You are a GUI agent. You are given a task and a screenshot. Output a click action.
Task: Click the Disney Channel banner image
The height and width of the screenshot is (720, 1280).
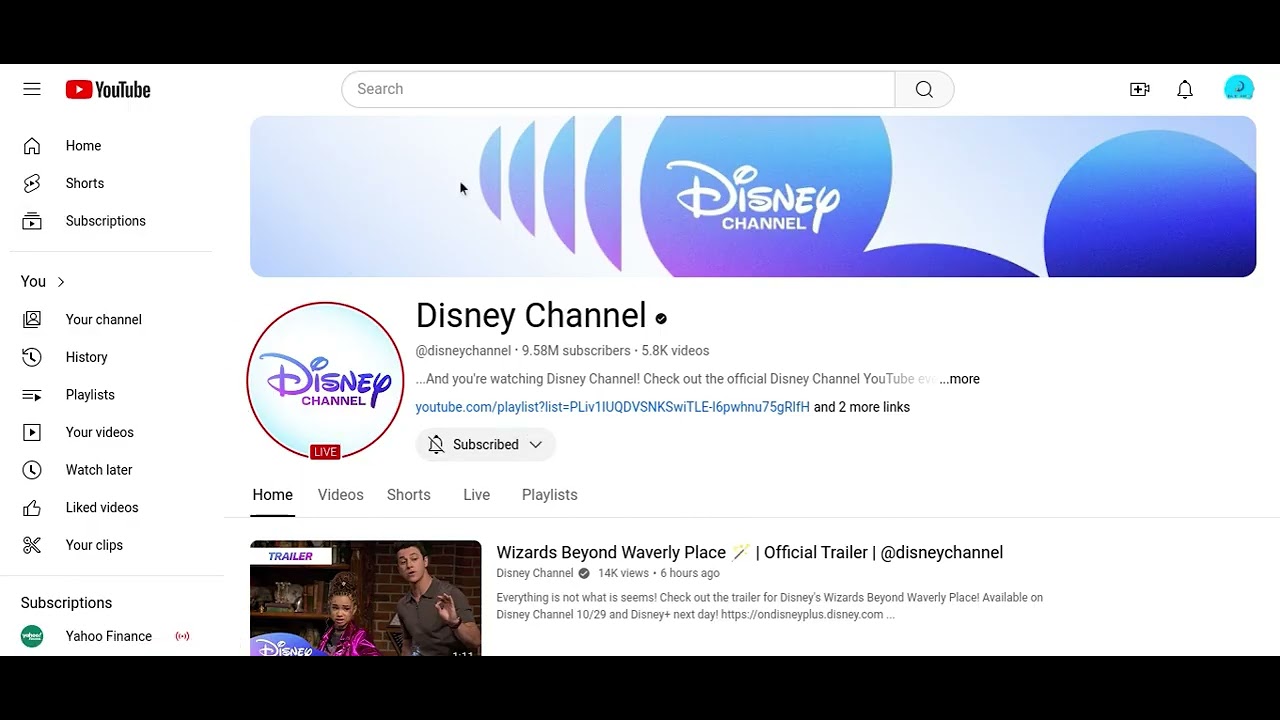point(753,196)
